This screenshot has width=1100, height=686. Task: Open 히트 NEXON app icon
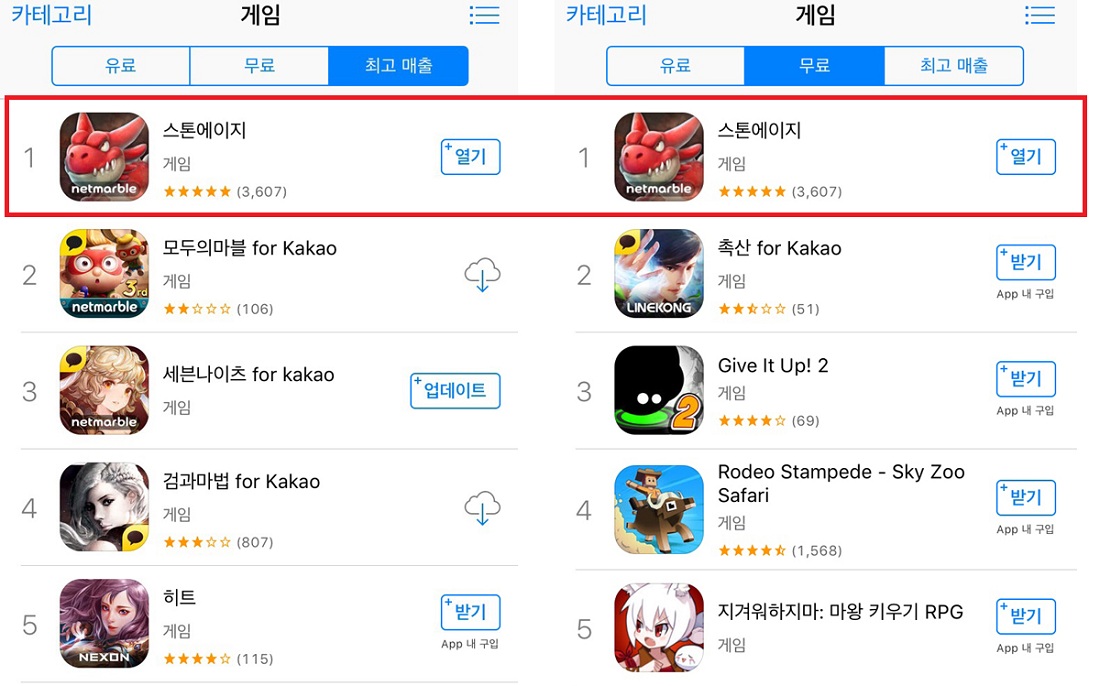tap(104, 624)
